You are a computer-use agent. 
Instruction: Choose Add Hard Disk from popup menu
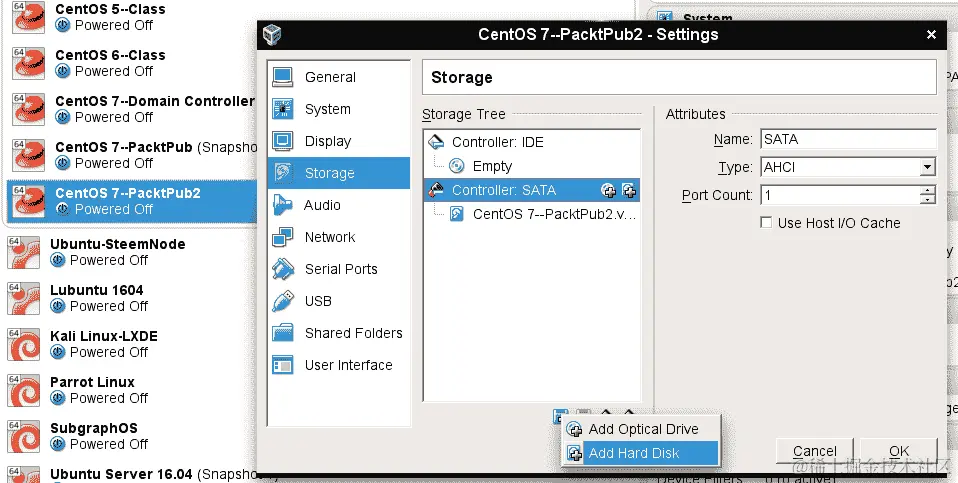tap(640, 453)
